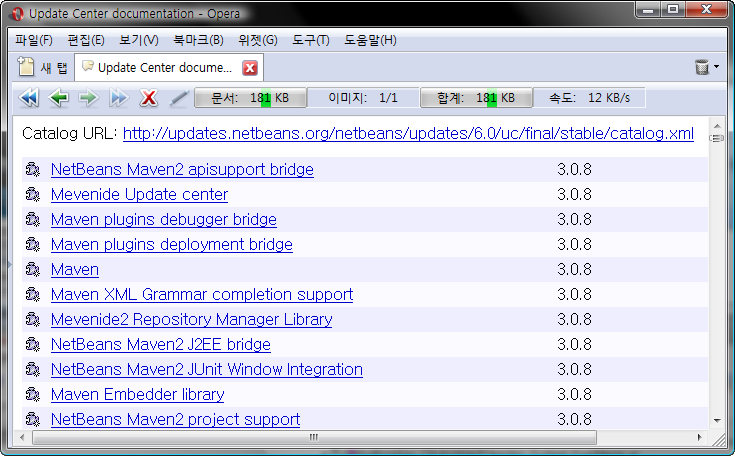The height and width of the screenshot is (456, 735).
Task: Open the 북마크(B) menu
Action: pos(198,40)
